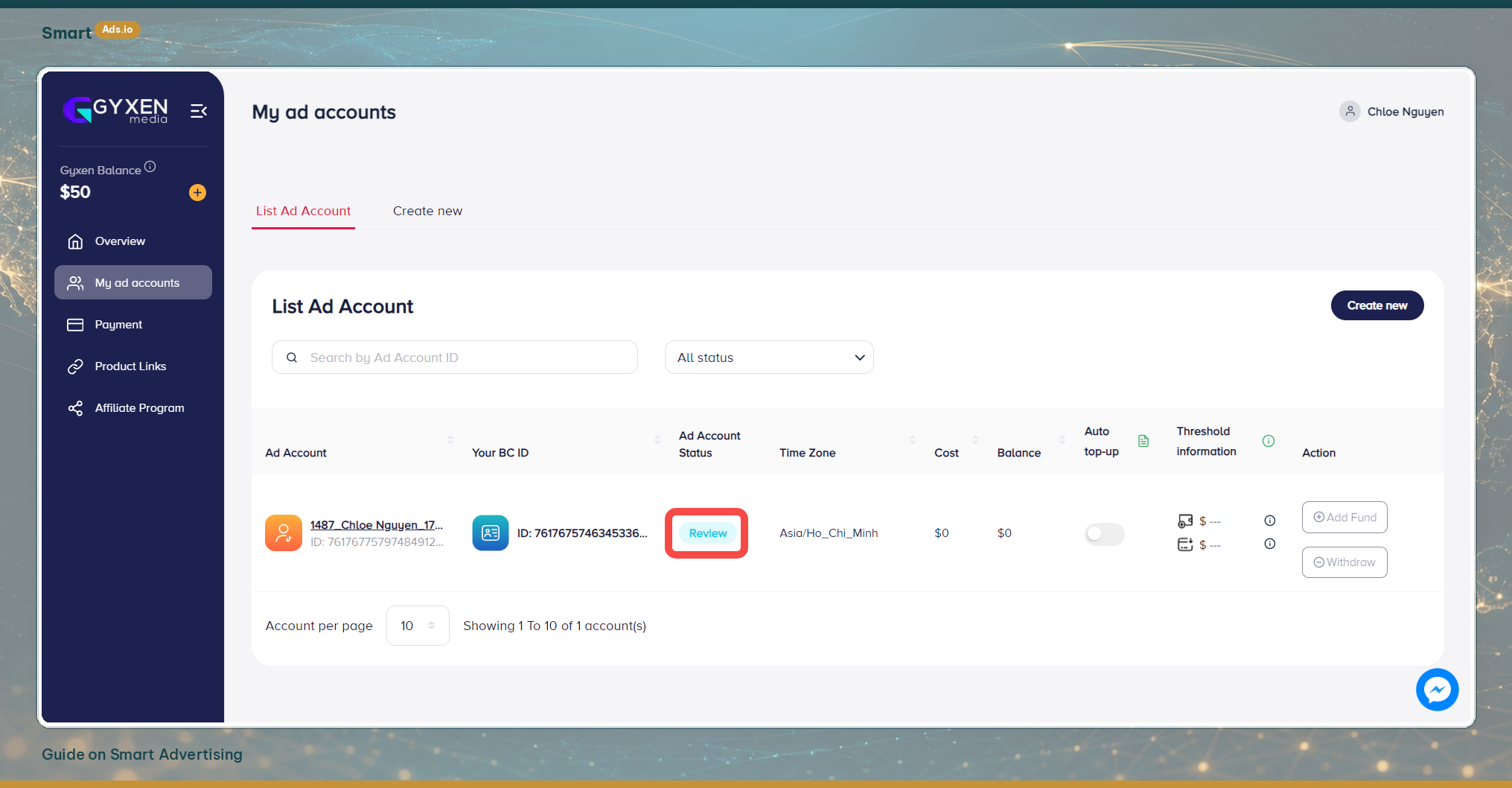
Task: Click Asia/Ho_Chi_Minh time zone cell
Action: click(829, 533)
